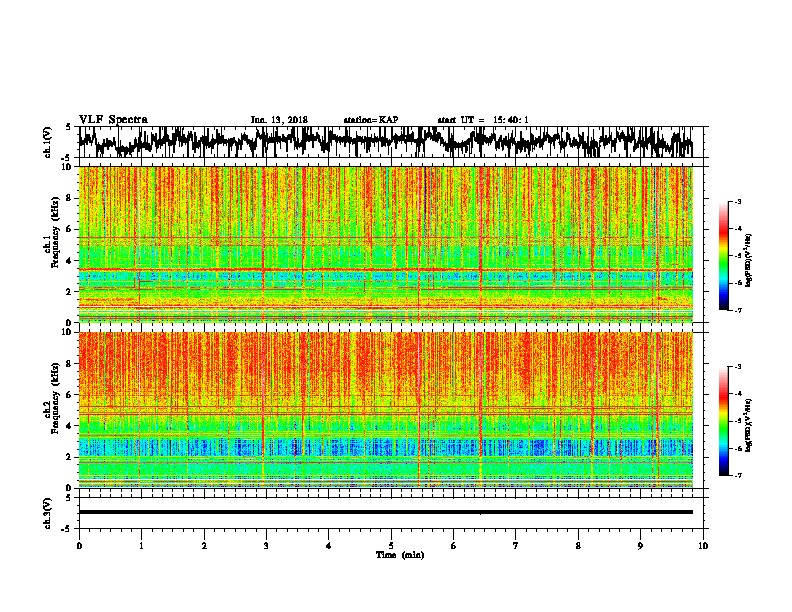The width and height of the screenshot is (792, 612).
Task: Click the ch.1 color bar "-3" tick value
Action: [738, 201]
